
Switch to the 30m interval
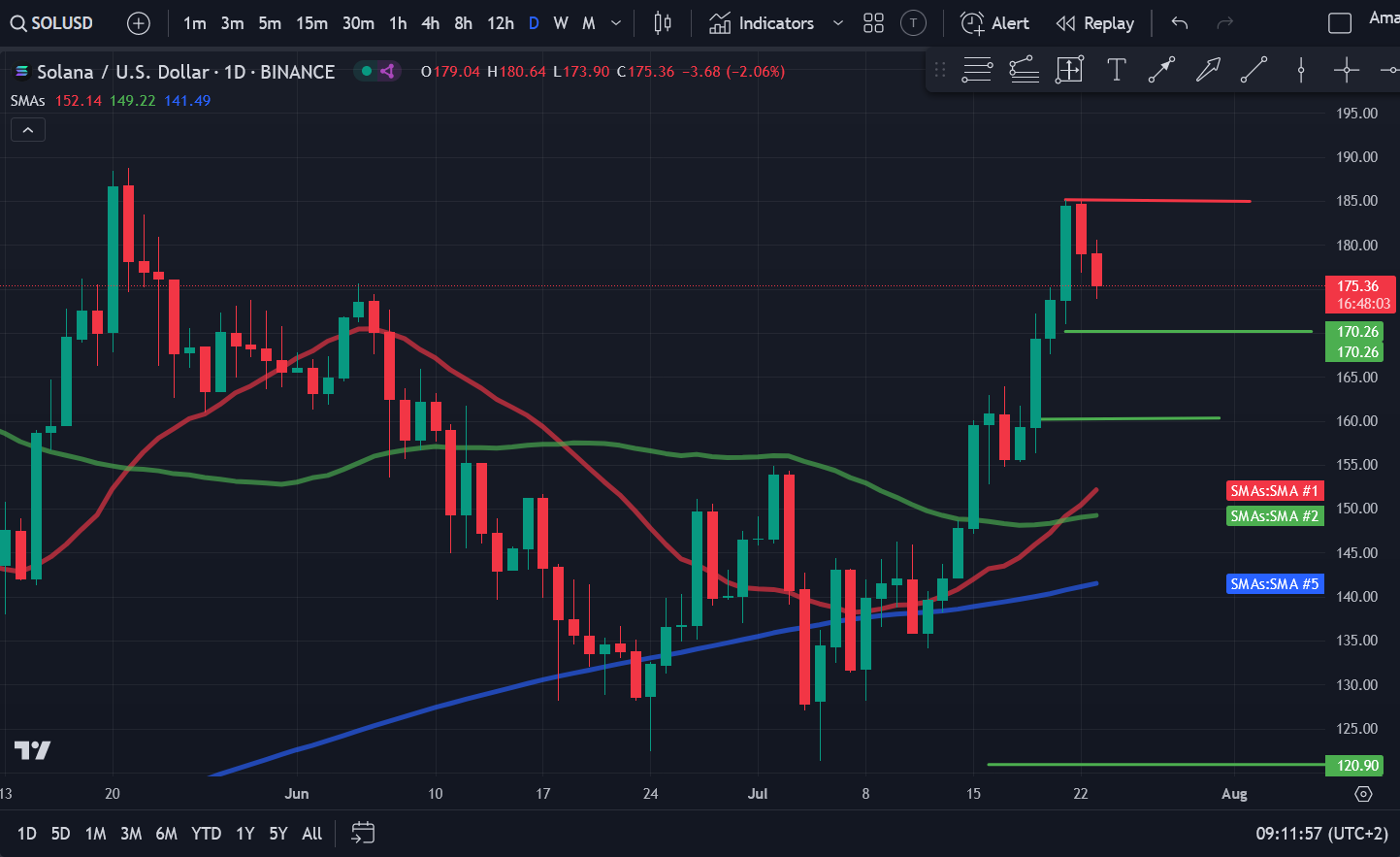click(x=358, y=23)
